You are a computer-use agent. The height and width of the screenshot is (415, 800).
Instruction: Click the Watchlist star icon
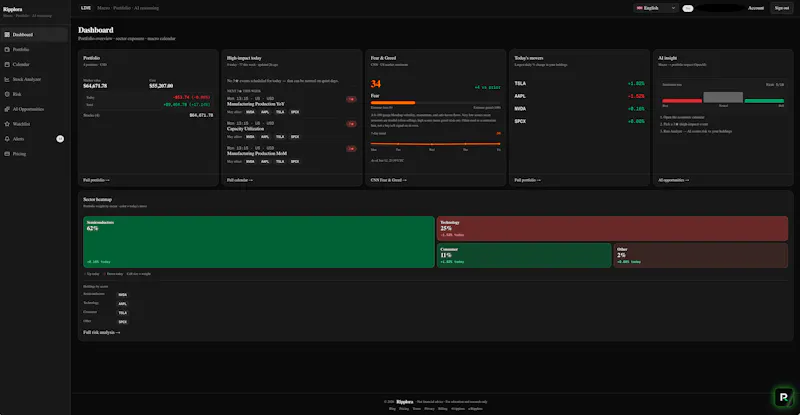click(x=7, y=124)
